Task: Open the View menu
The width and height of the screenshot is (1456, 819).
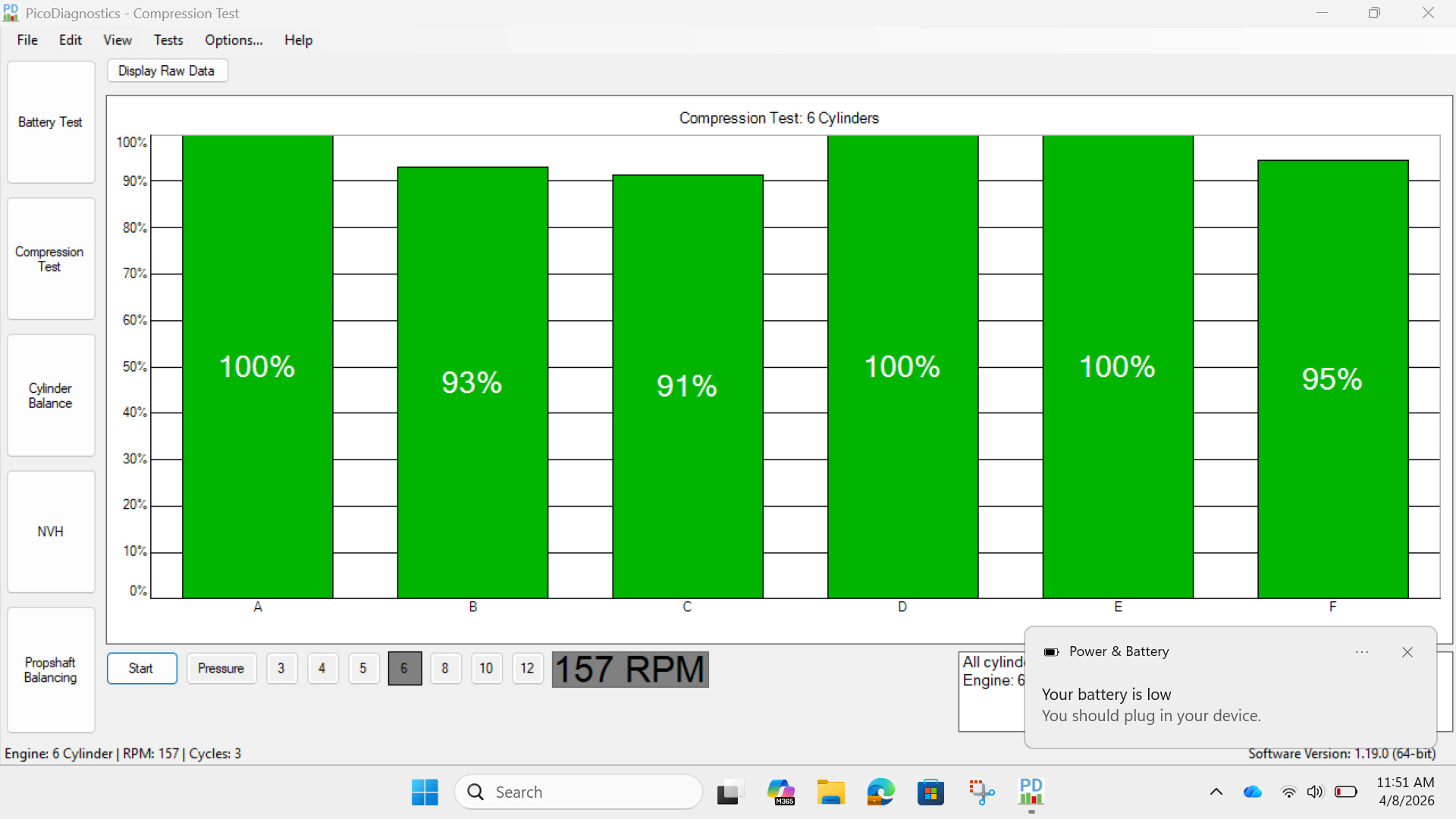Action: pyautogui.click(x=118, y=40)
